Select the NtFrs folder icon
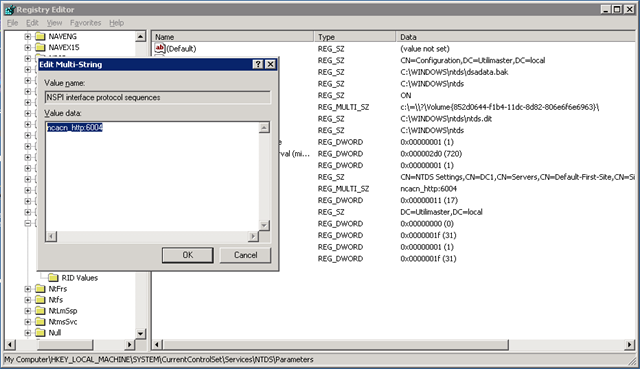 click(40, 289)
